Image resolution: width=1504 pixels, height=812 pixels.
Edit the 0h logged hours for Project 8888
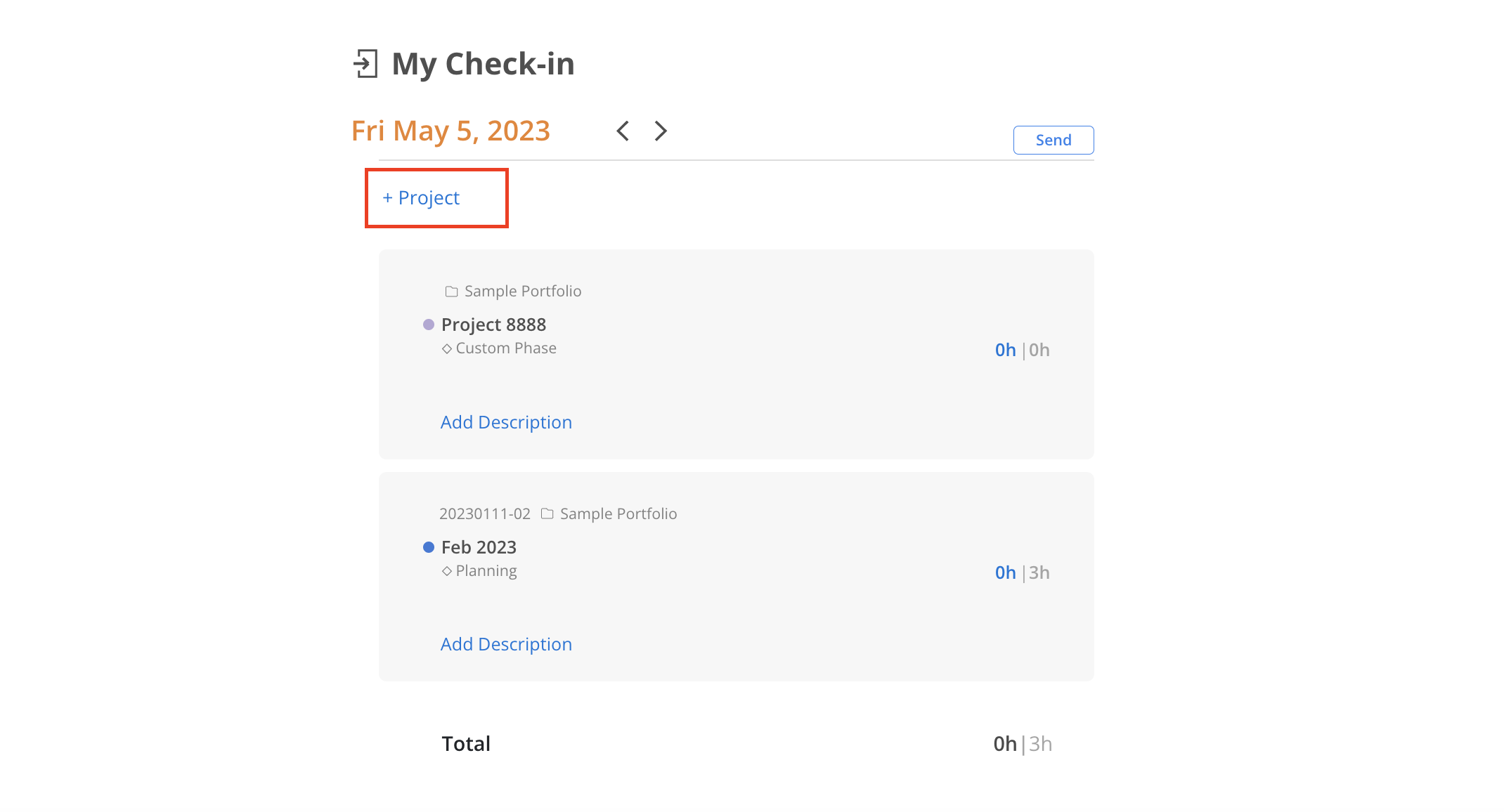click(x=1006, y=350)
